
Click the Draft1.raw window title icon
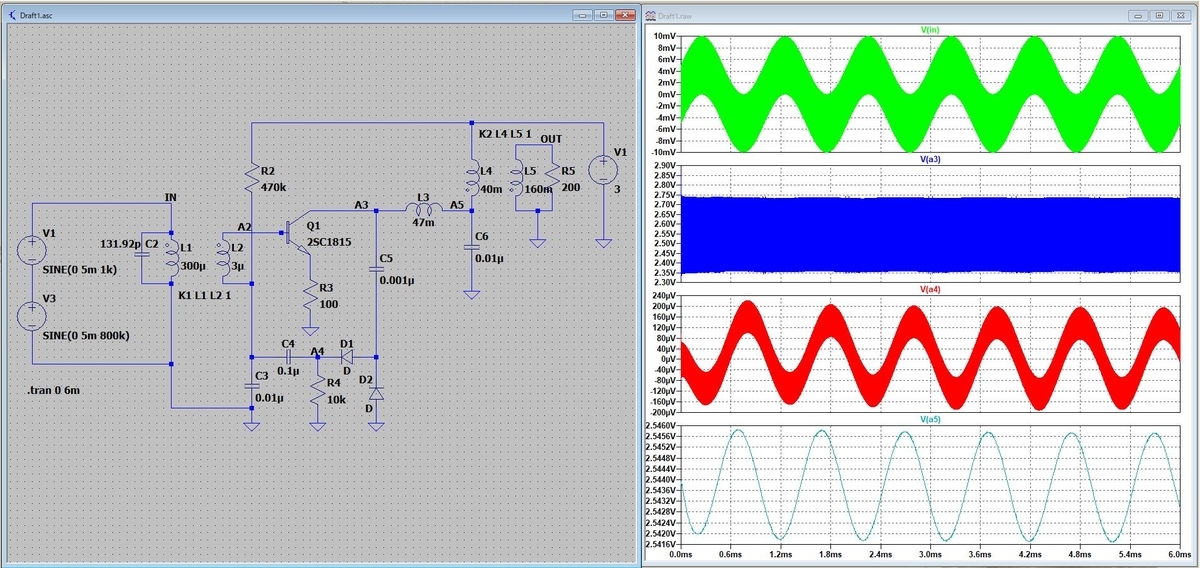point(652,17)
